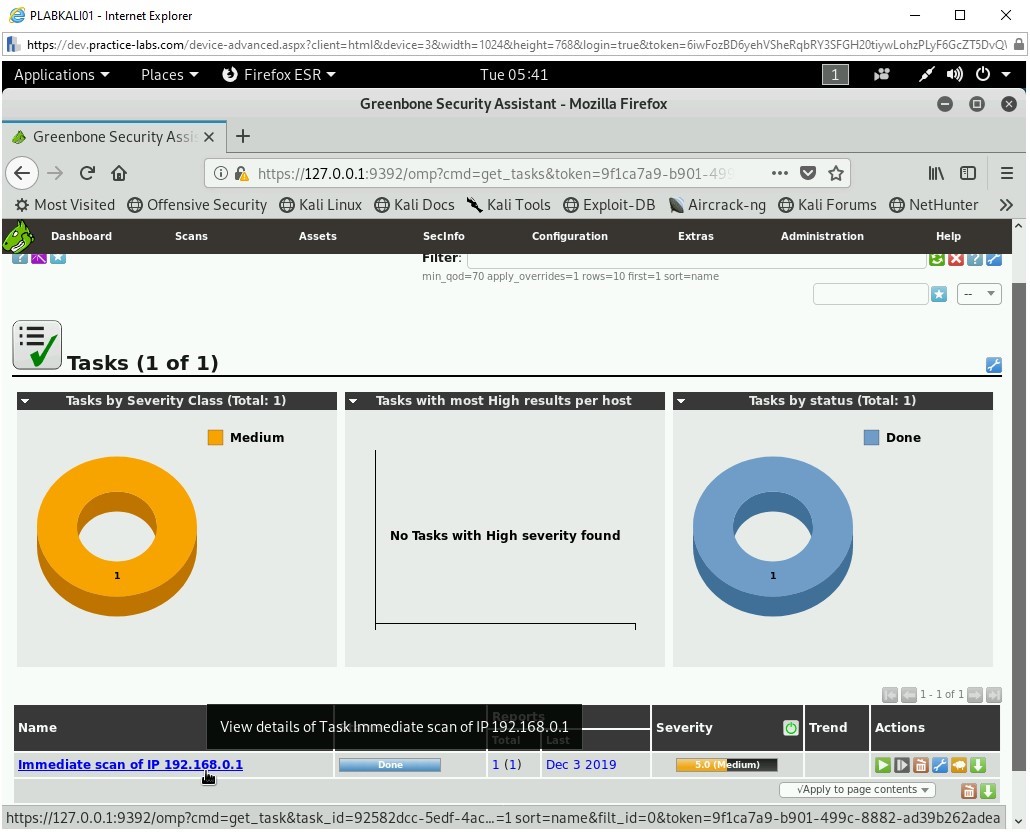
Task: Expand Tasks by status chart dropdown arrow
Action: 681,401
